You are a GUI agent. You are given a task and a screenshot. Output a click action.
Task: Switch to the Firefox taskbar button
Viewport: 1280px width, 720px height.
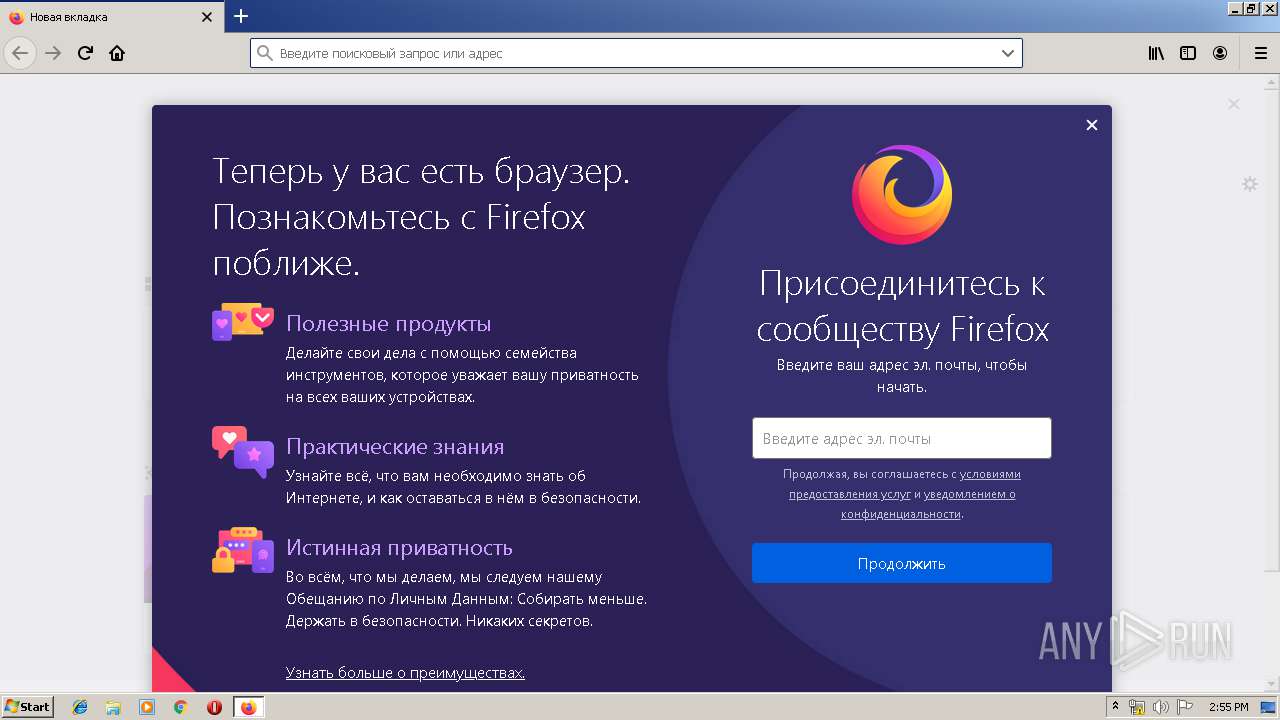tap(248, 707)
